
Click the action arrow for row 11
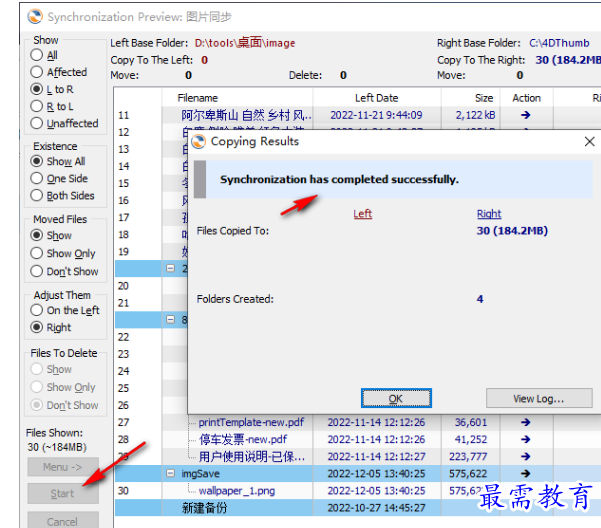526,115
